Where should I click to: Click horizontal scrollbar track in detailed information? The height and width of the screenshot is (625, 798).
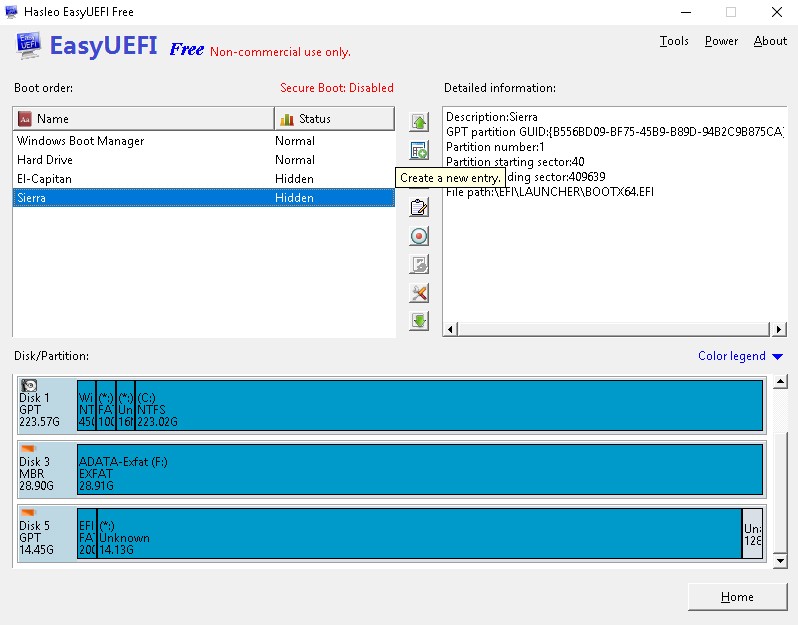click(614, 329)
